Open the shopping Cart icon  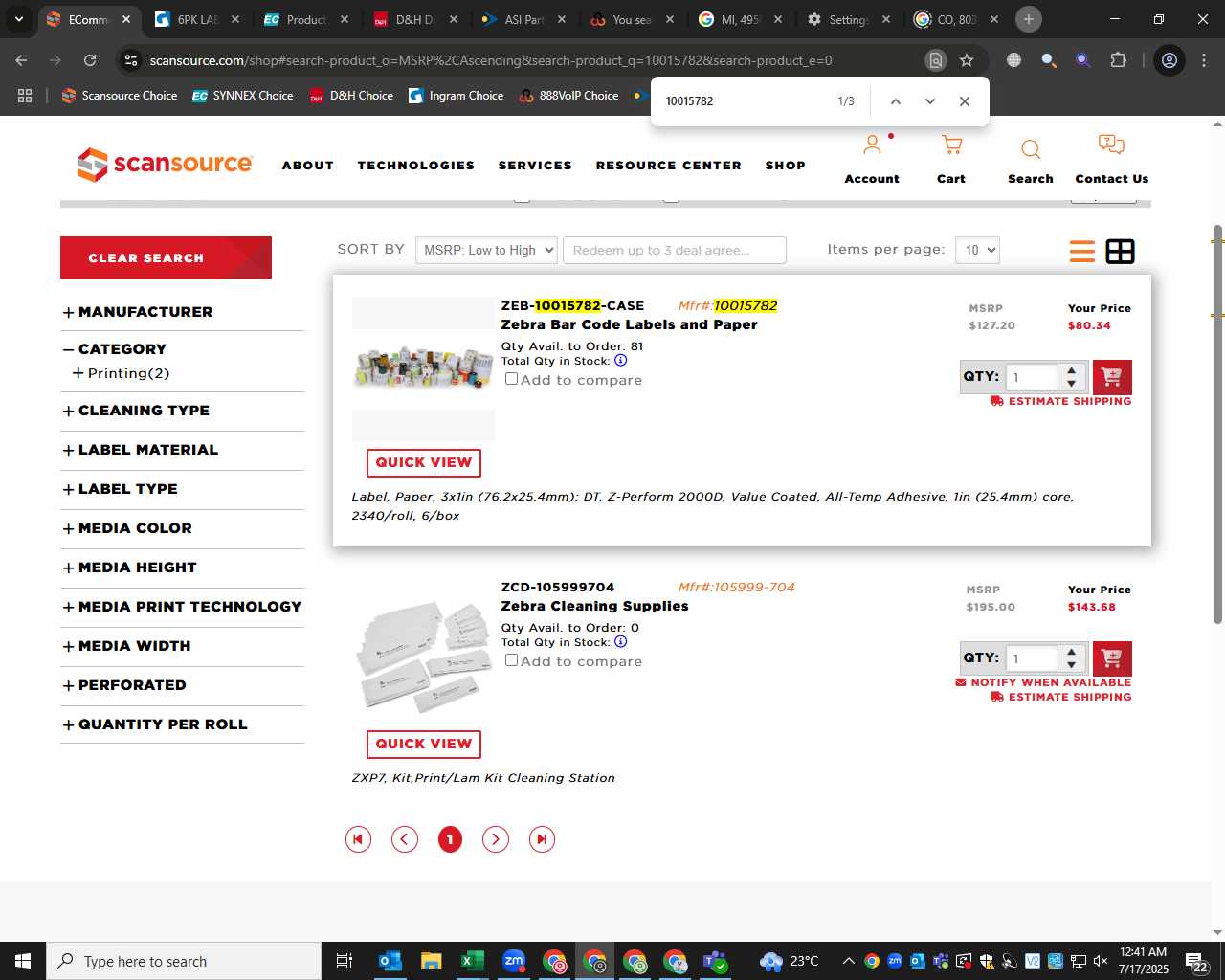(951, 145)
